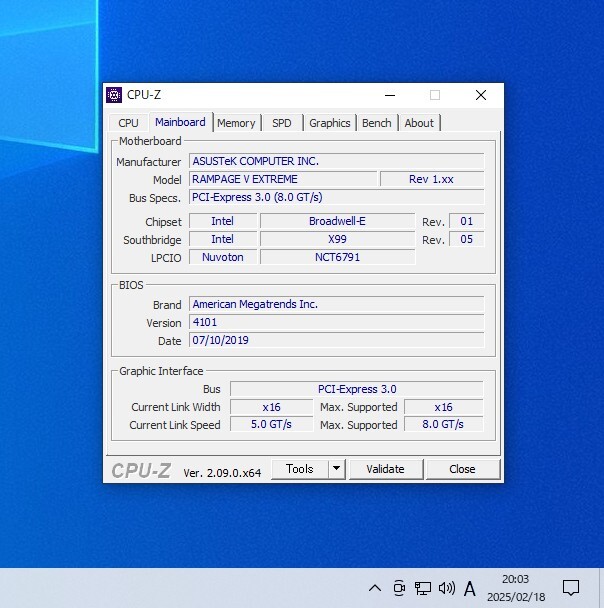Show hidden tray icons with chevron
This screenshot has width=604, height=608.
(375, 588)
